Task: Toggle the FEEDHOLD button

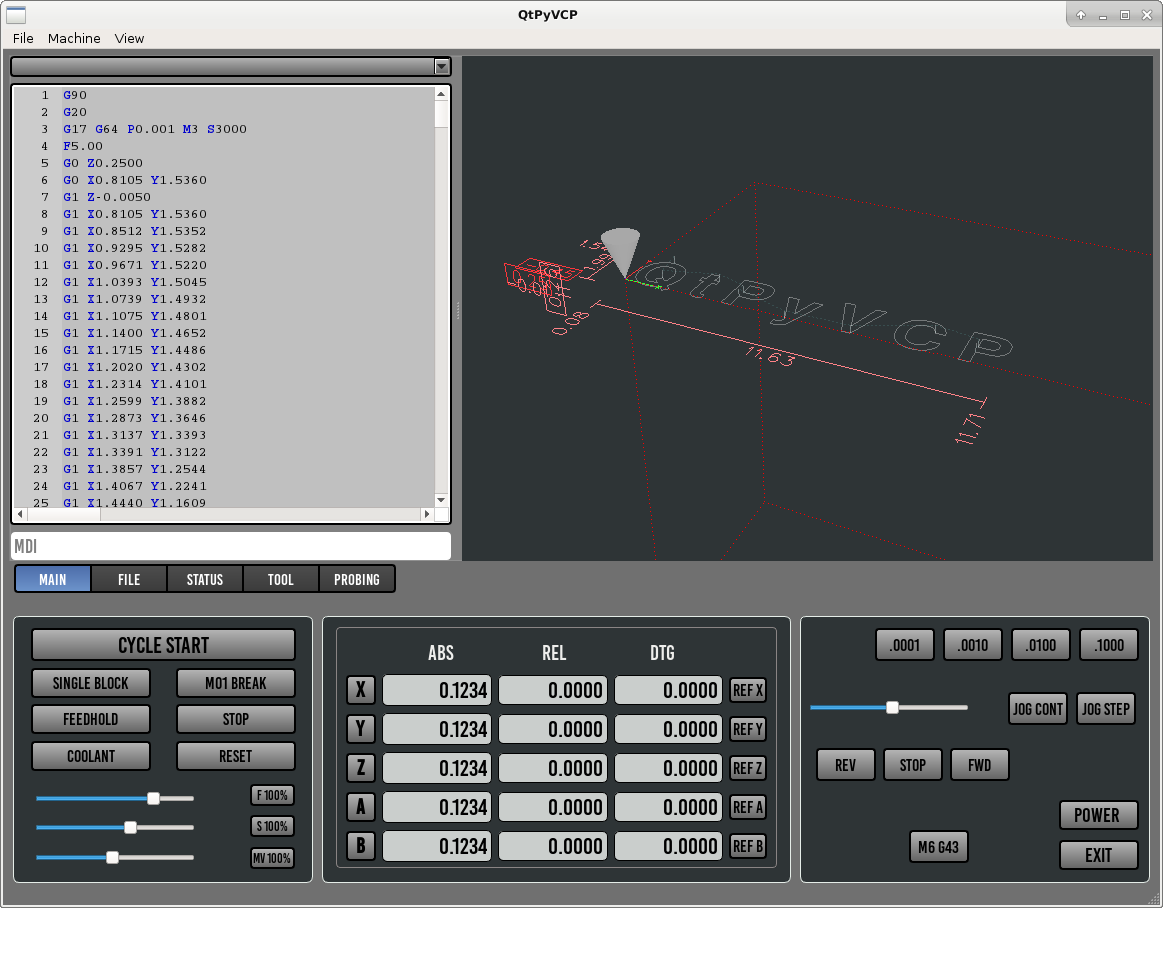Action: tap(91, 719)
